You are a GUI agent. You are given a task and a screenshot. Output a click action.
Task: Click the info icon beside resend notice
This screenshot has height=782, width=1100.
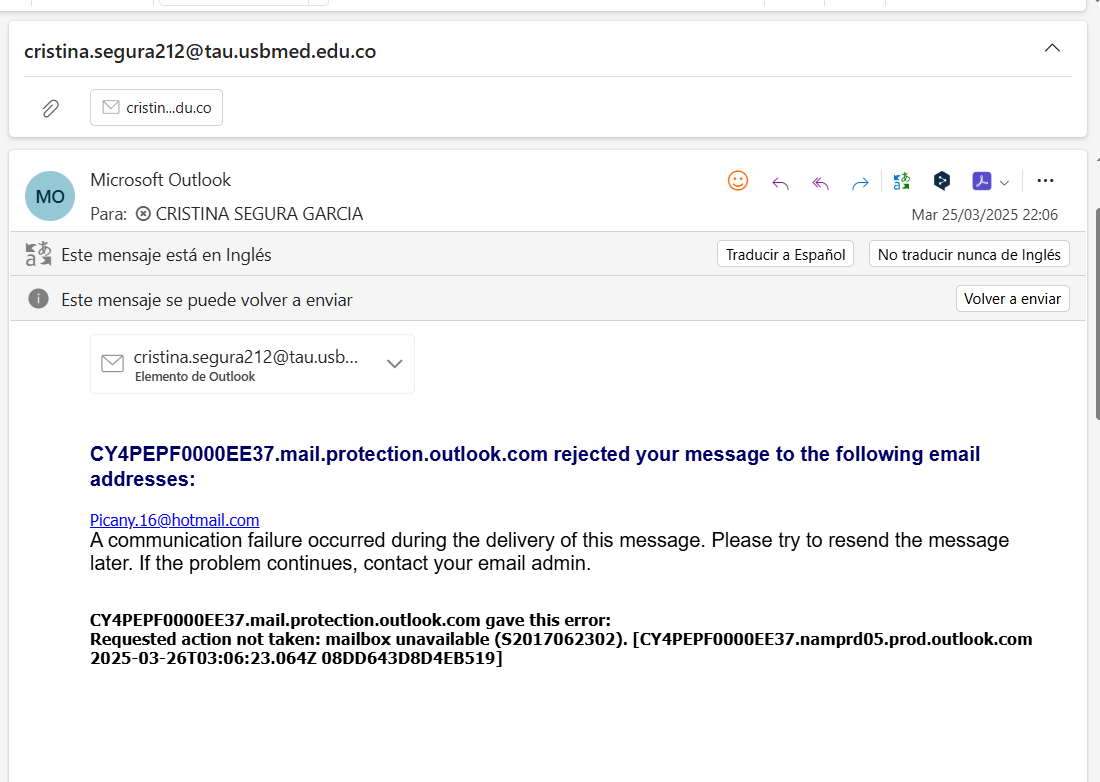point(39,299)
